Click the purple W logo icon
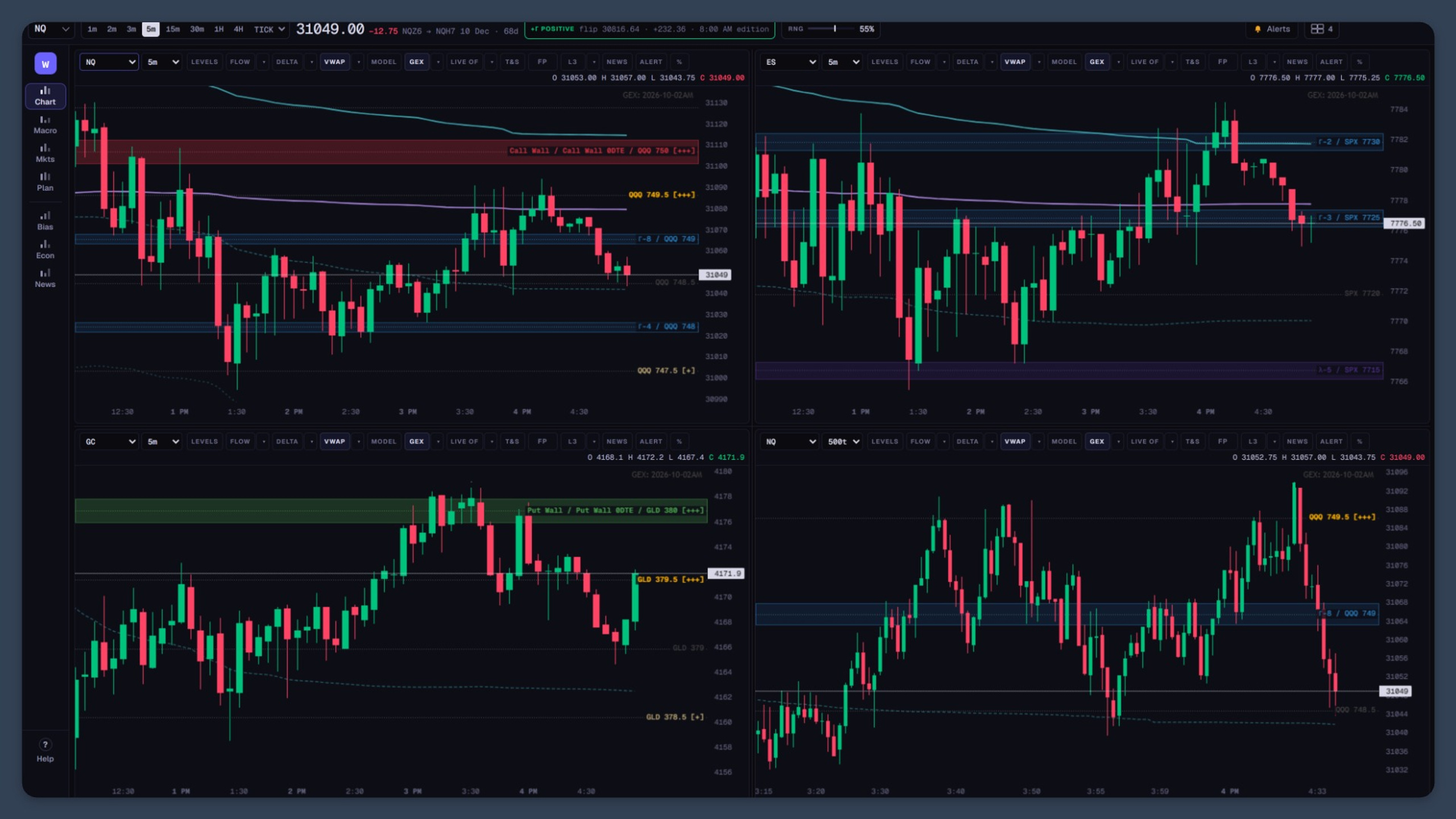This screenshot has height=819, width=1456. 45,64
